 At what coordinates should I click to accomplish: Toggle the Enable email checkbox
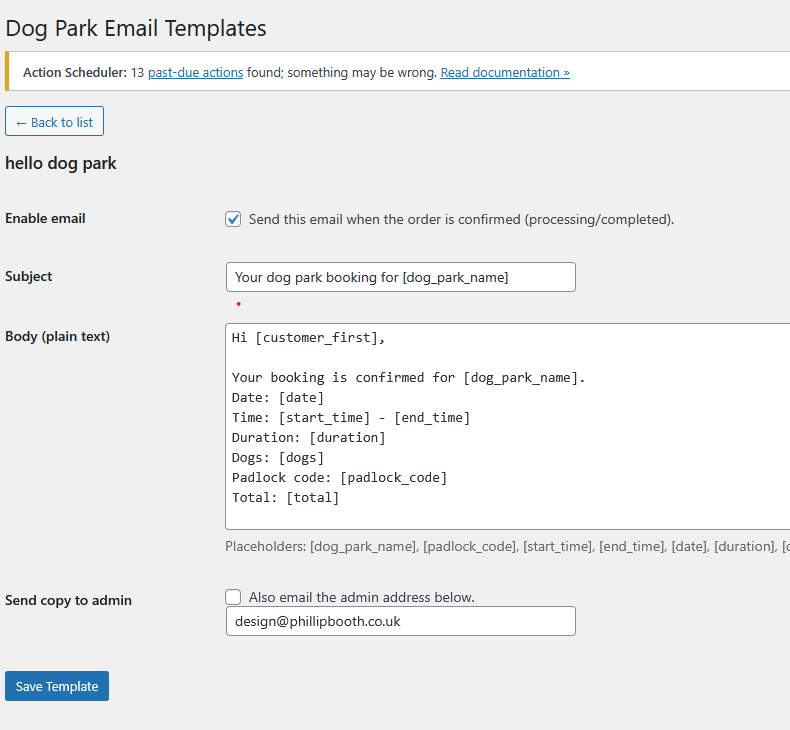click(x=233, y=220)
